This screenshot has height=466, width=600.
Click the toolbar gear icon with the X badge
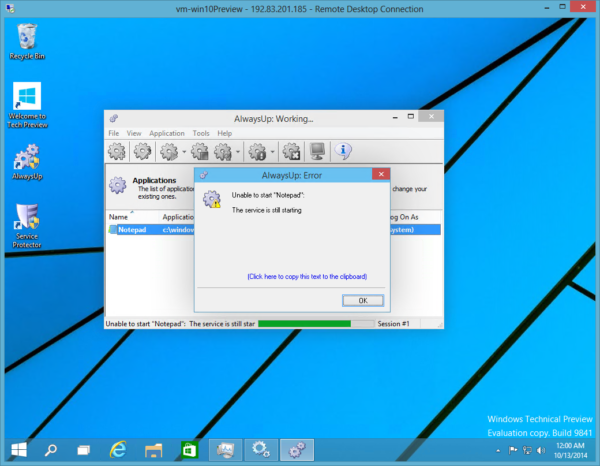click(x=292, y=152)
